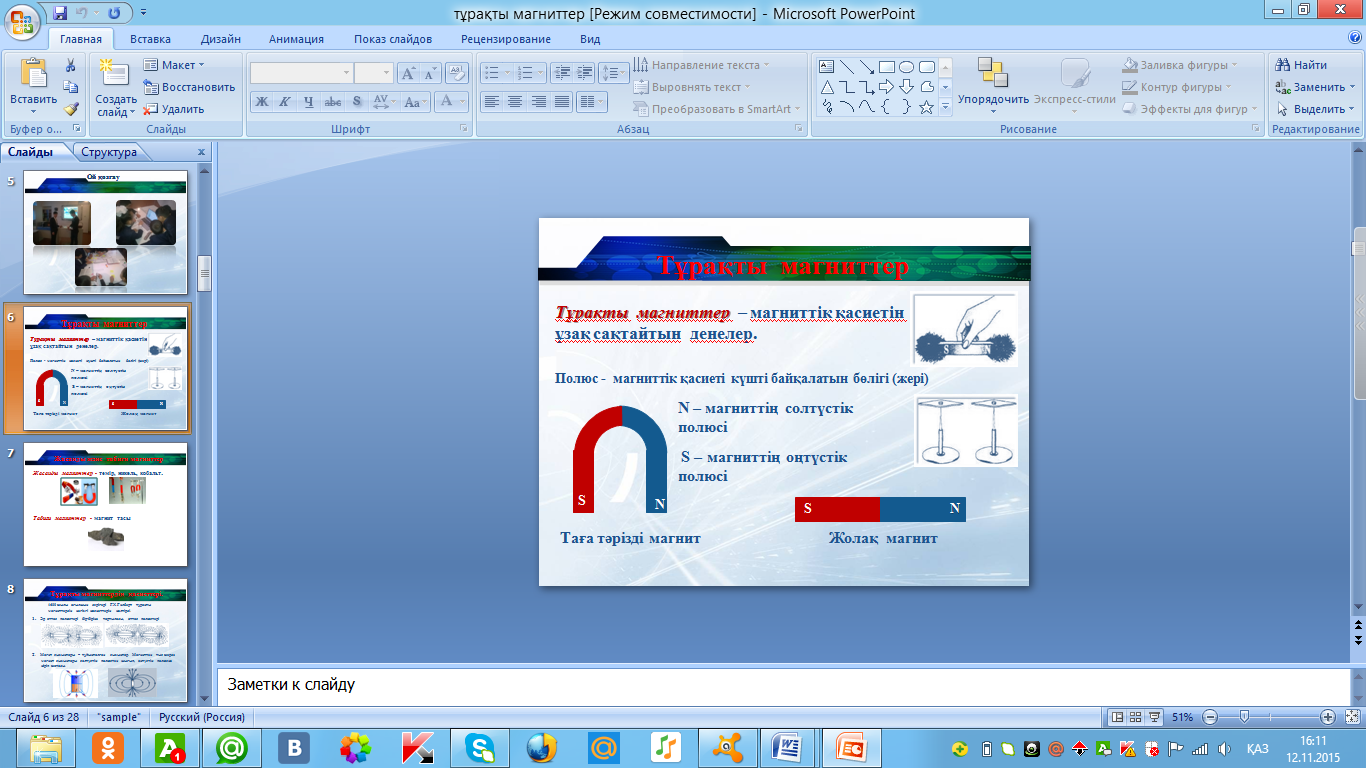This screenshot has width=1366, height=768.
Task: Open the Вставка ribbon tab
Action: coord(150,39)
